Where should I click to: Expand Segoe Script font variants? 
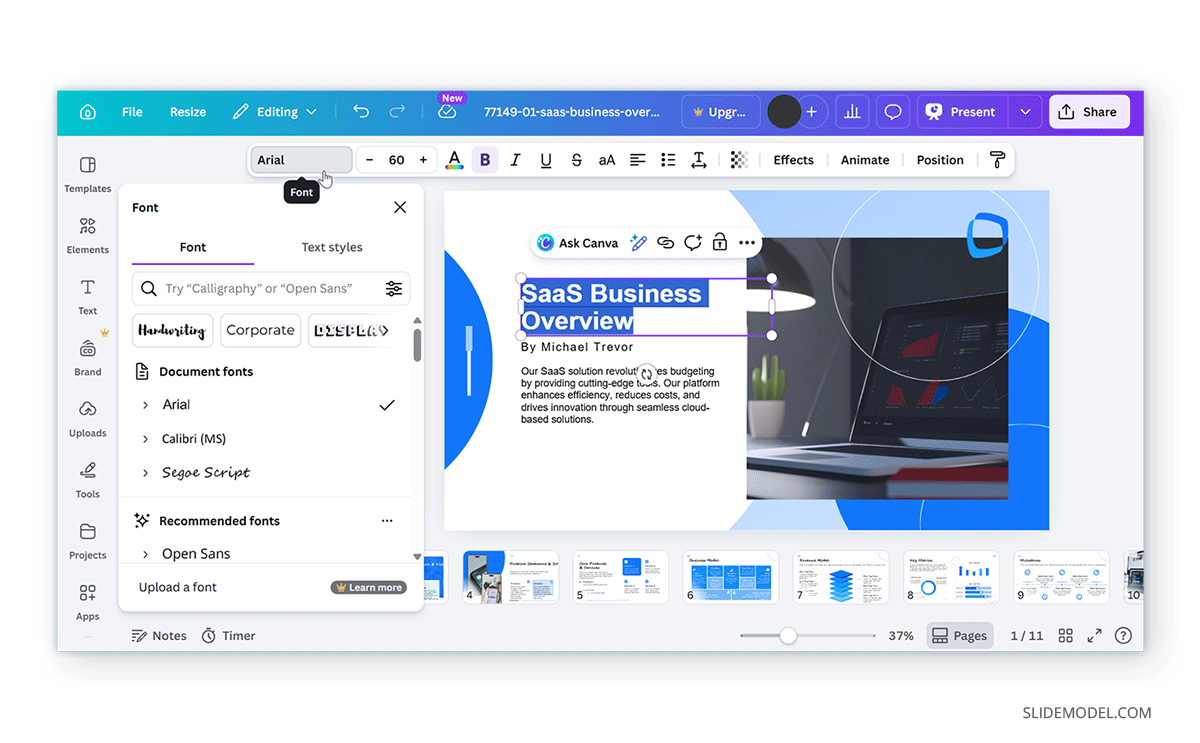click(x=145, y=473)
